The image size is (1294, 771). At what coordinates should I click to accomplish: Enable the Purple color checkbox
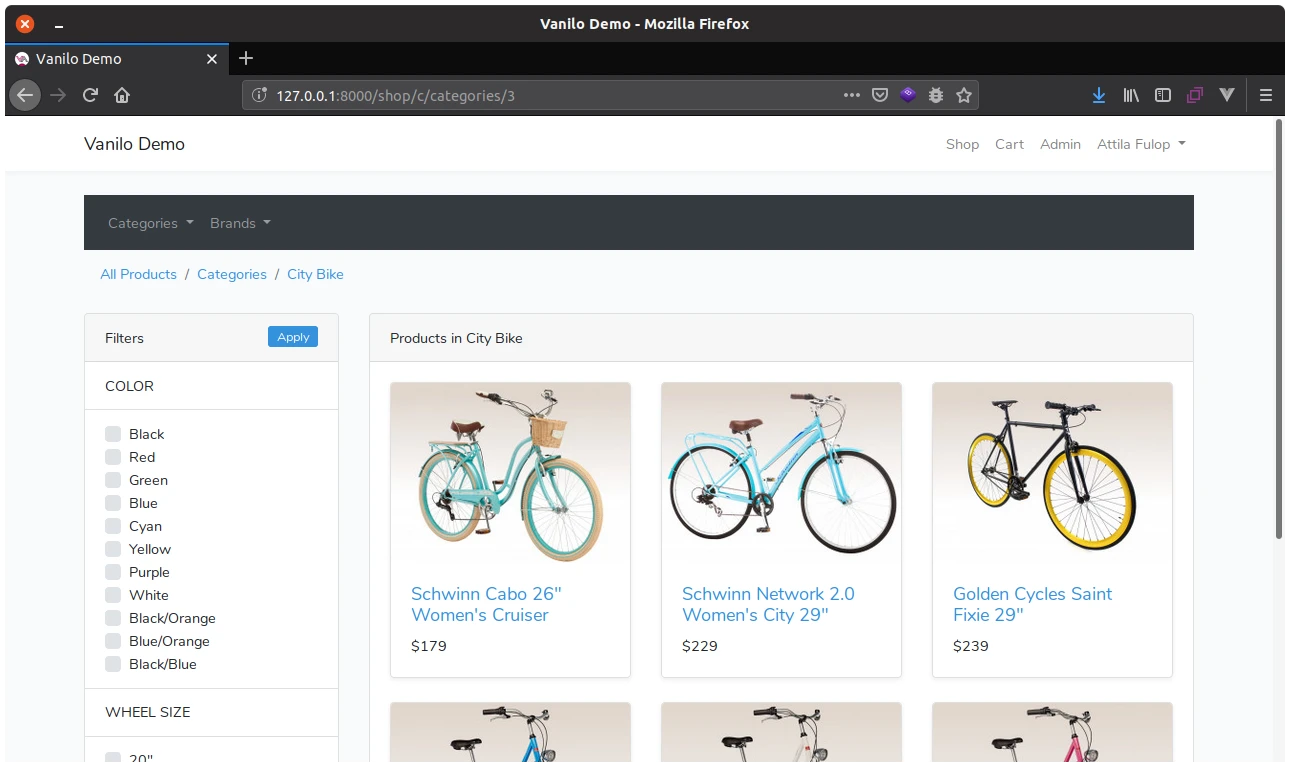[113, 572]
